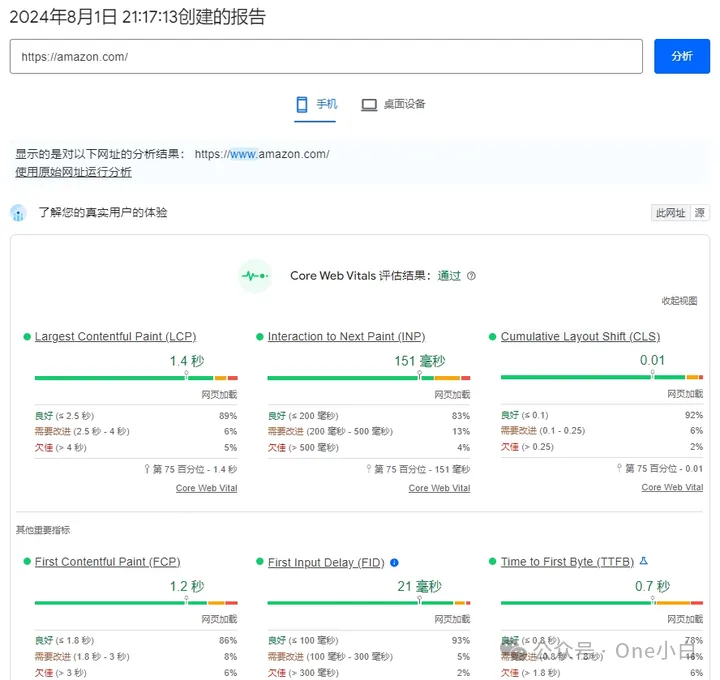The height and width of the screenshot is (680, 720).
Task: Open Largest Contentful Paint (LCP) link
Action: (116, 337)
